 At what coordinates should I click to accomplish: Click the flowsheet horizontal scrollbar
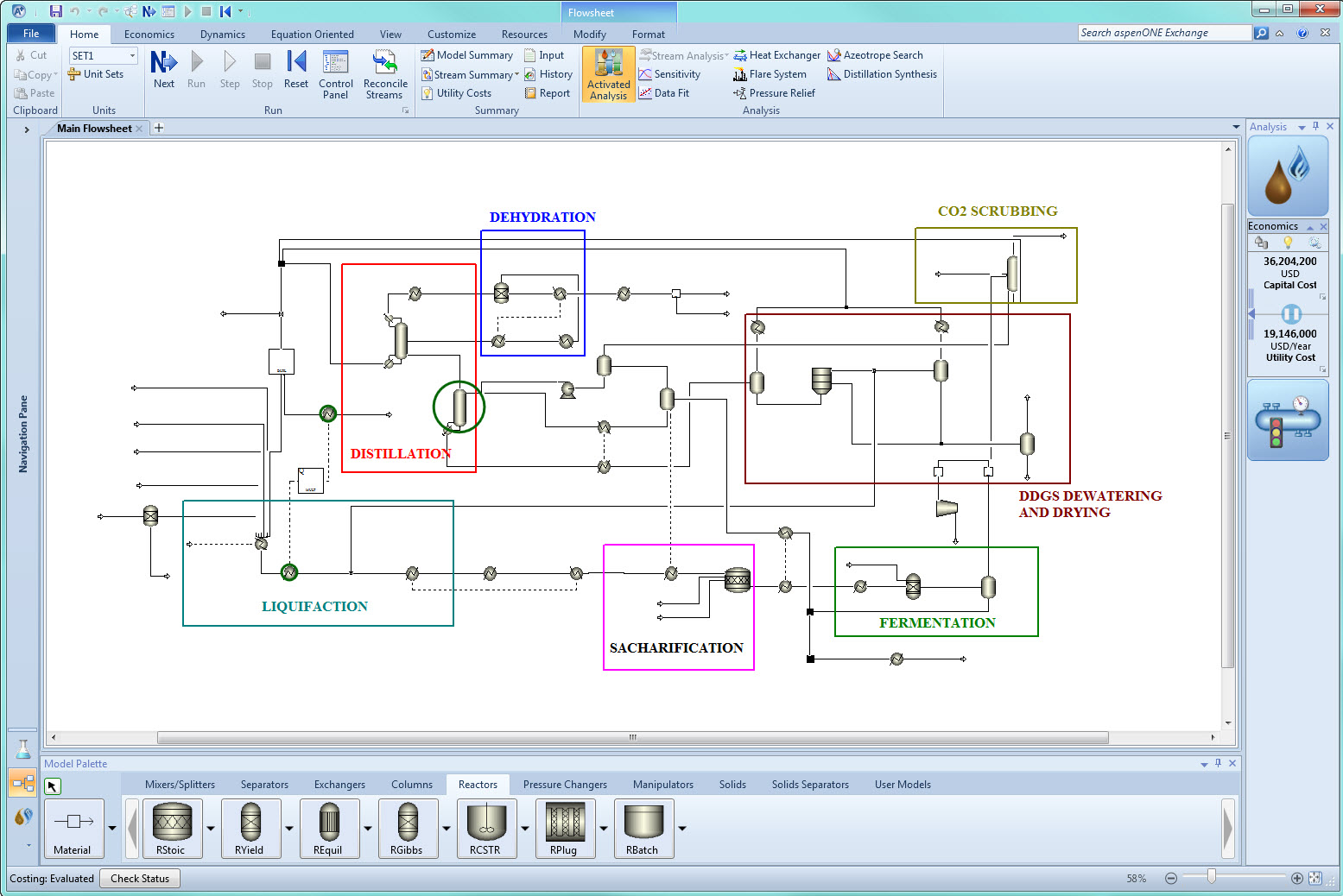632,738
